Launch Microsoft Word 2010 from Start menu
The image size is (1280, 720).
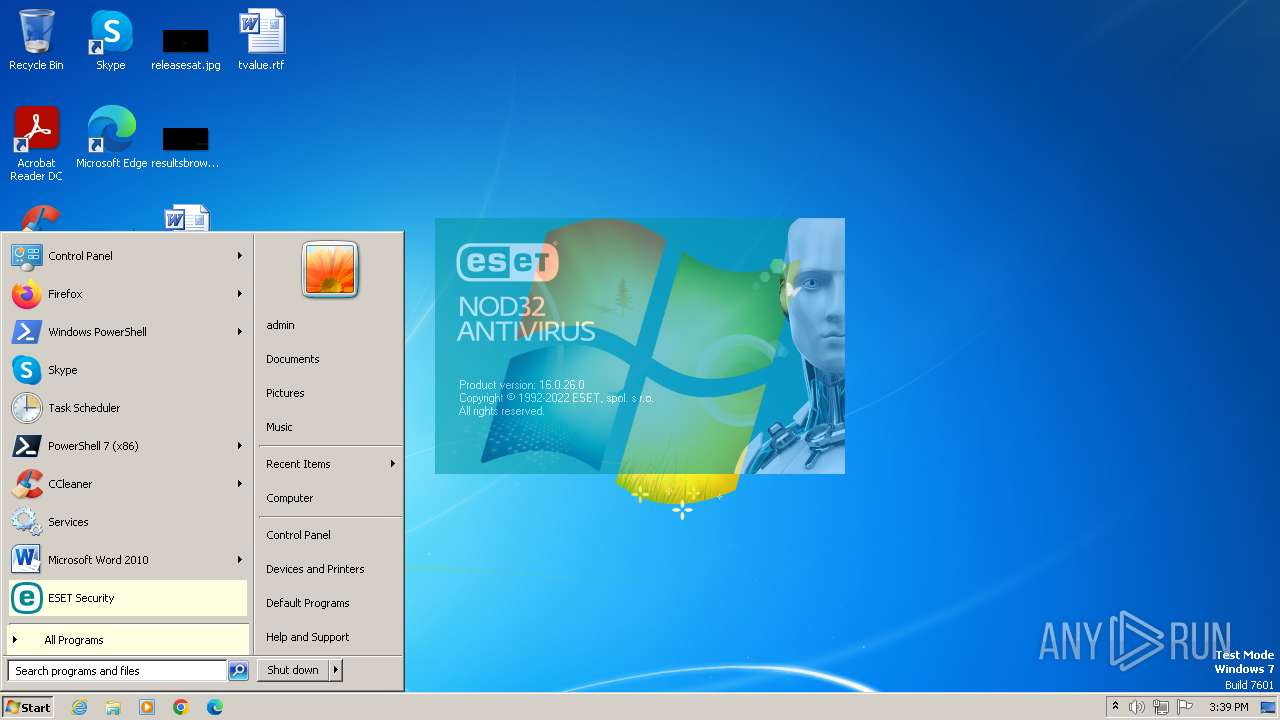pyautogui.click(x=127, y=560)
